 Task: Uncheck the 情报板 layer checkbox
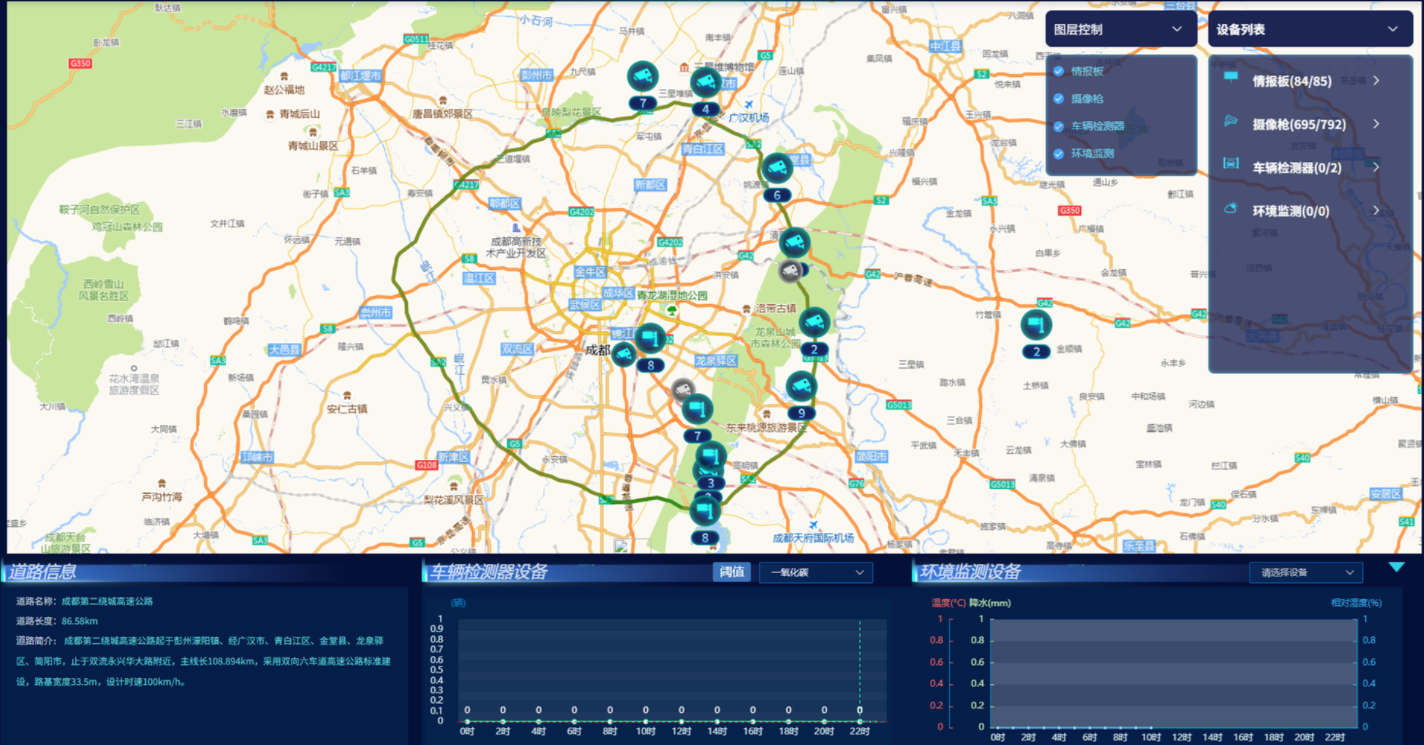(x=1058, y=71)
